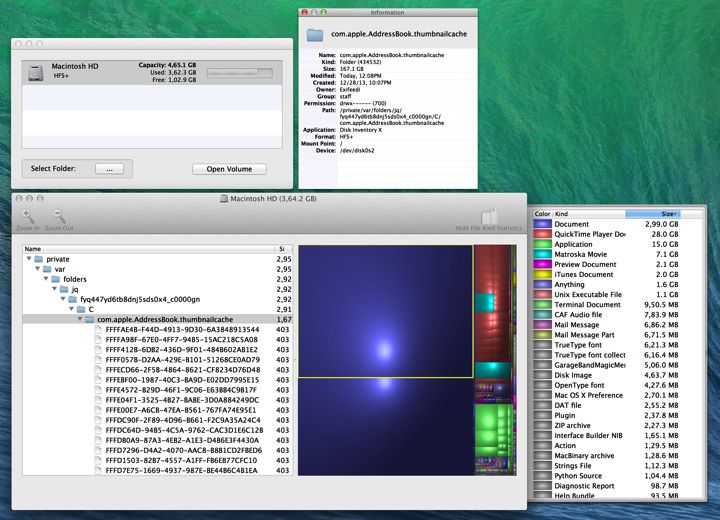This screenshot has width=720, height=520.
Task: Sort statistics by the Size column header
Action: (x=652, y=214)
